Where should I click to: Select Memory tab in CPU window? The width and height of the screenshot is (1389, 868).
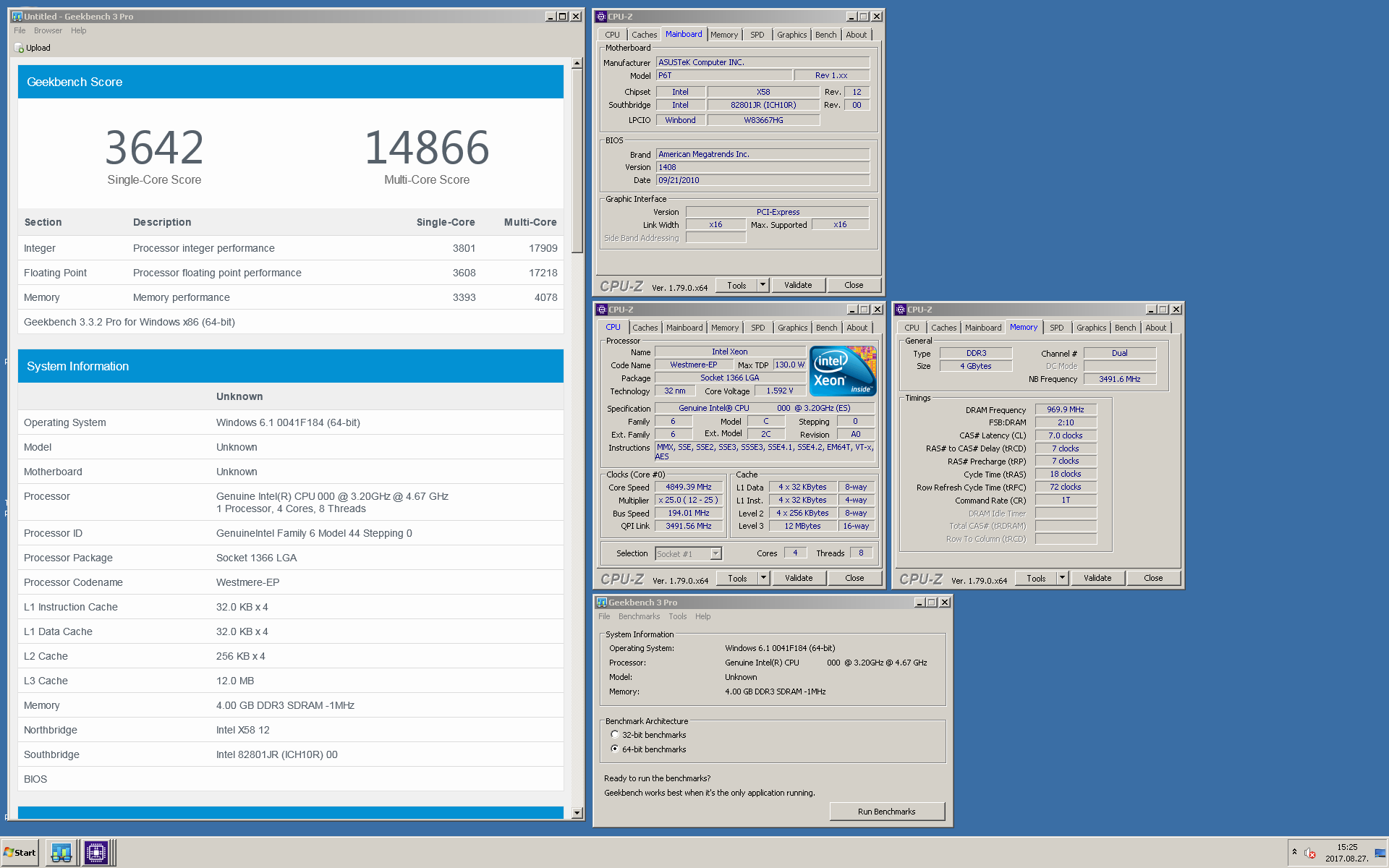[724, 328]
